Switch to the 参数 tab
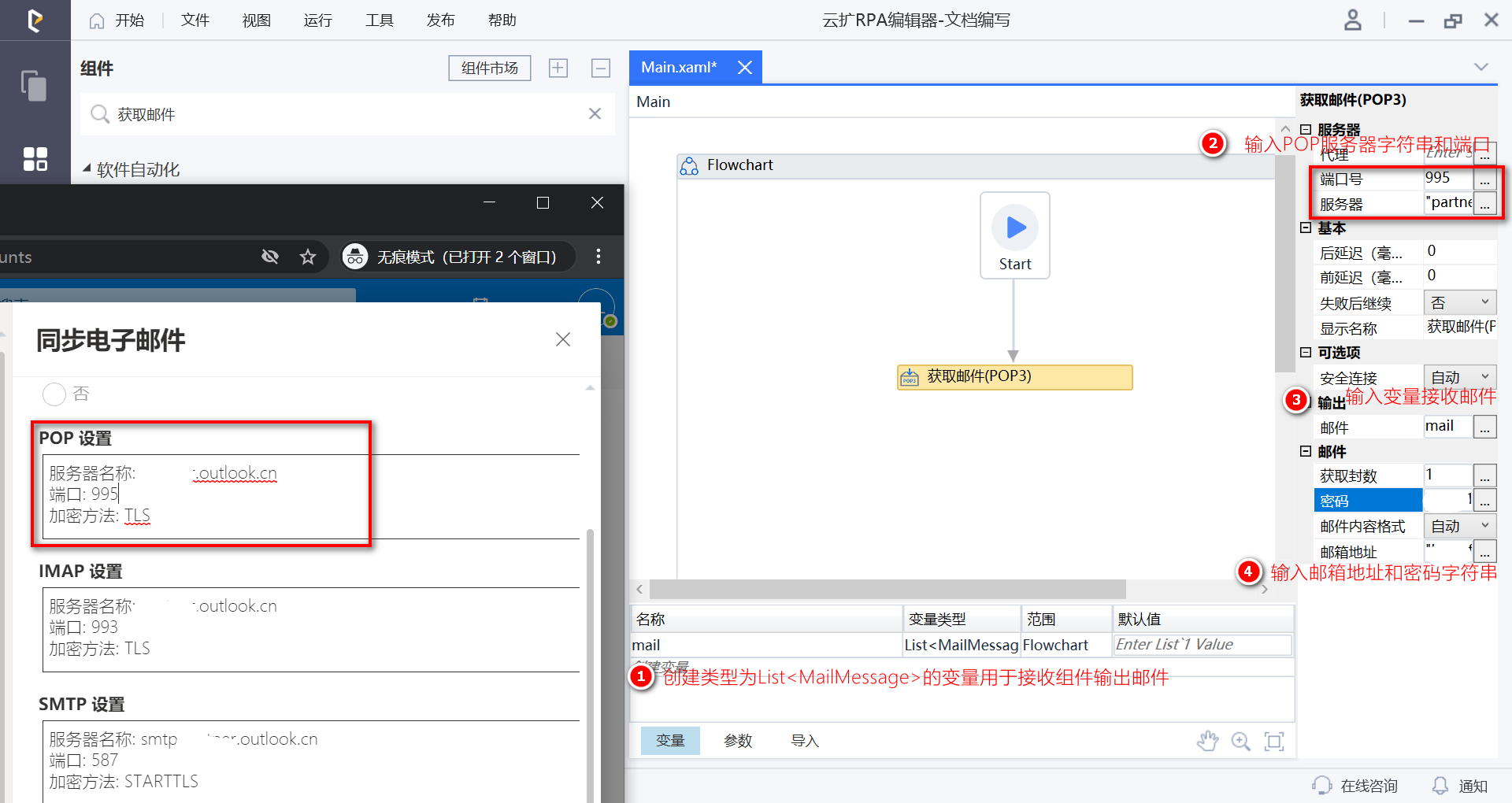This screenshot has height=803, width=1512. 738,741
